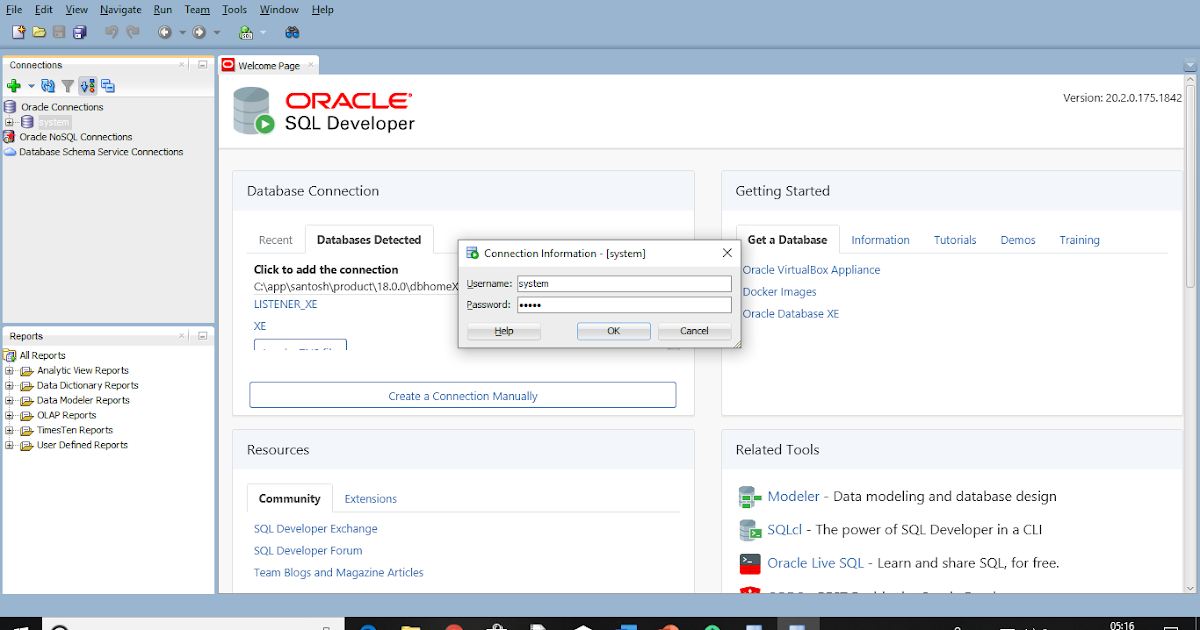Click the Save toolbar icon

coord(59,32)
